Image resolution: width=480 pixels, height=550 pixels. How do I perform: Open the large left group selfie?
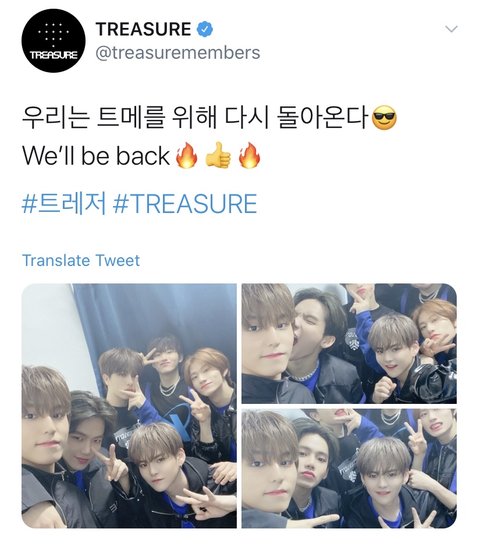click(129, 406)
